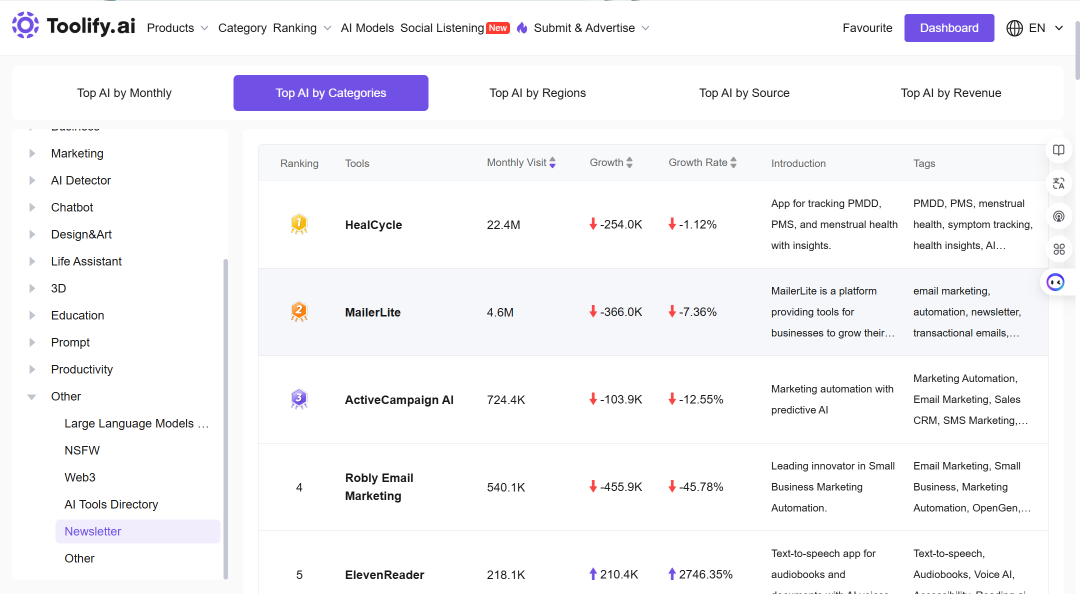The image size is (1080, 594).
Task: Expand the 3D category arrow
Action: 32,289
